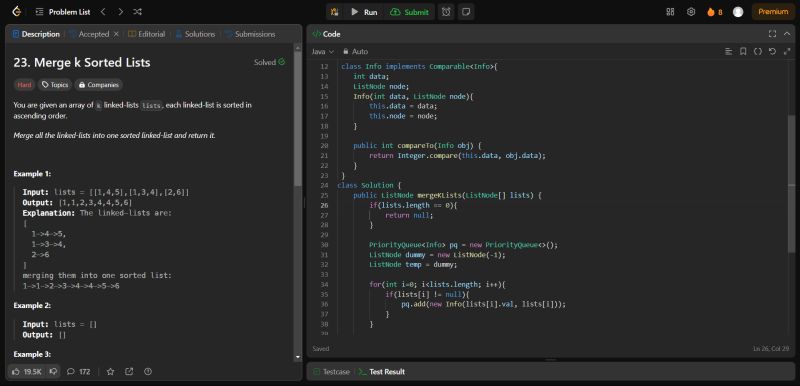Open the layout grid icon

coord(670,12)
